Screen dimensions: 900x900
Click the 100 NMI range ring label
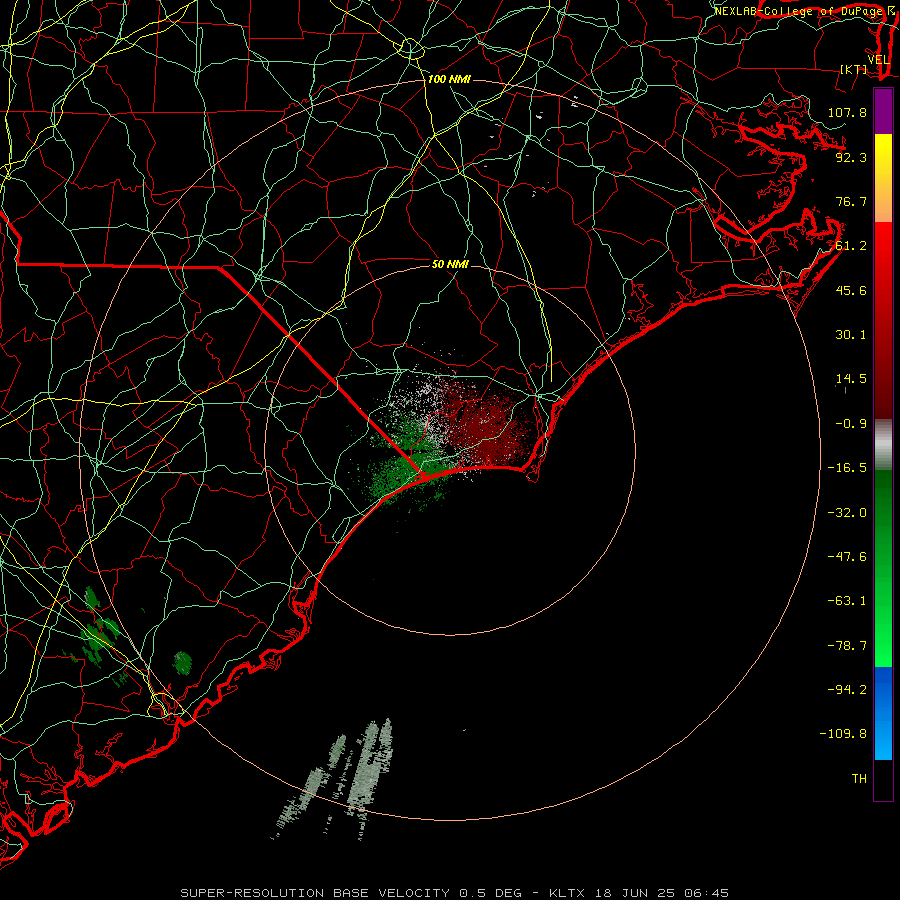(x=449, y=79)
